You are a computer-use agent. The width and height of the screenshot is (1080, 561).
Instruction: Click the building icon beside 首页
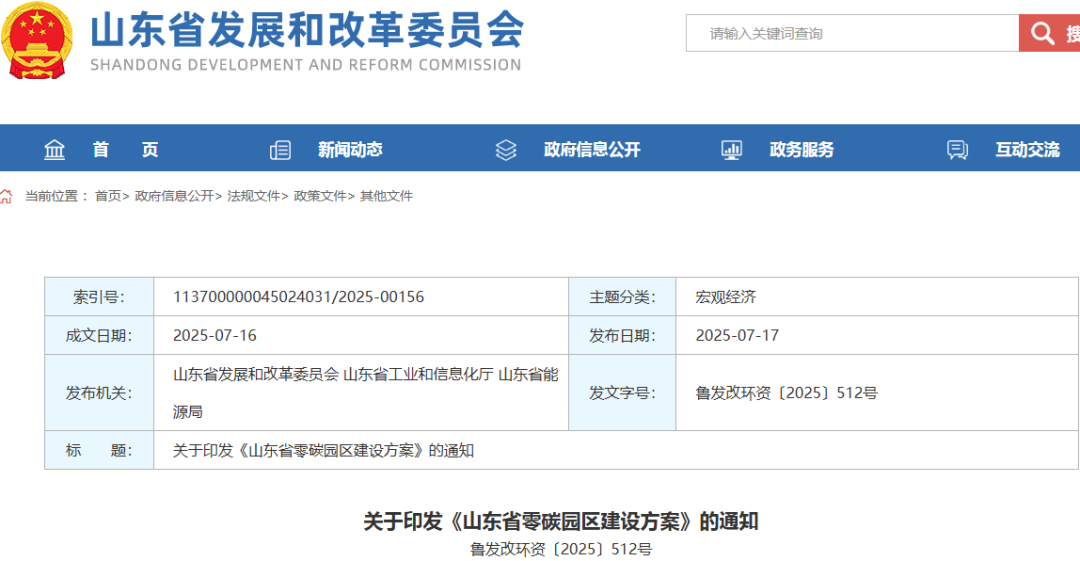click(54, 150)
